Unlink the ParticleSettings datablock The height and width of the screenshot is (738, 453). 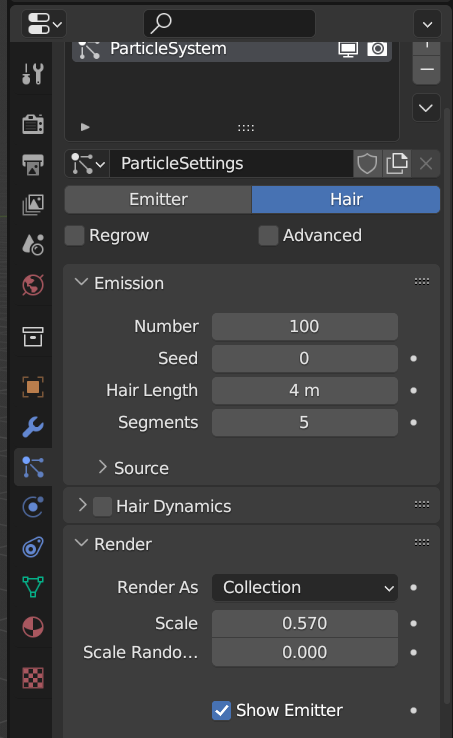coord(426,164)
